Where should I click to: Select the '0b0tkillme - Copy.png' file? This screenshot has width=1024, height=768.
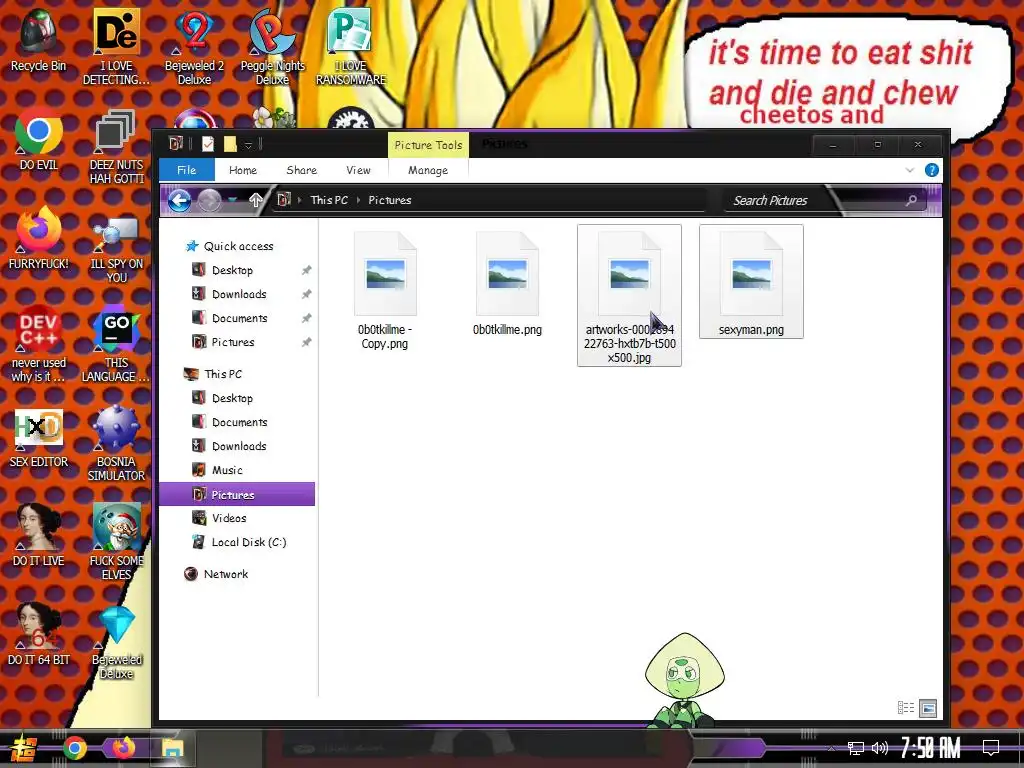tap(385, 290)
